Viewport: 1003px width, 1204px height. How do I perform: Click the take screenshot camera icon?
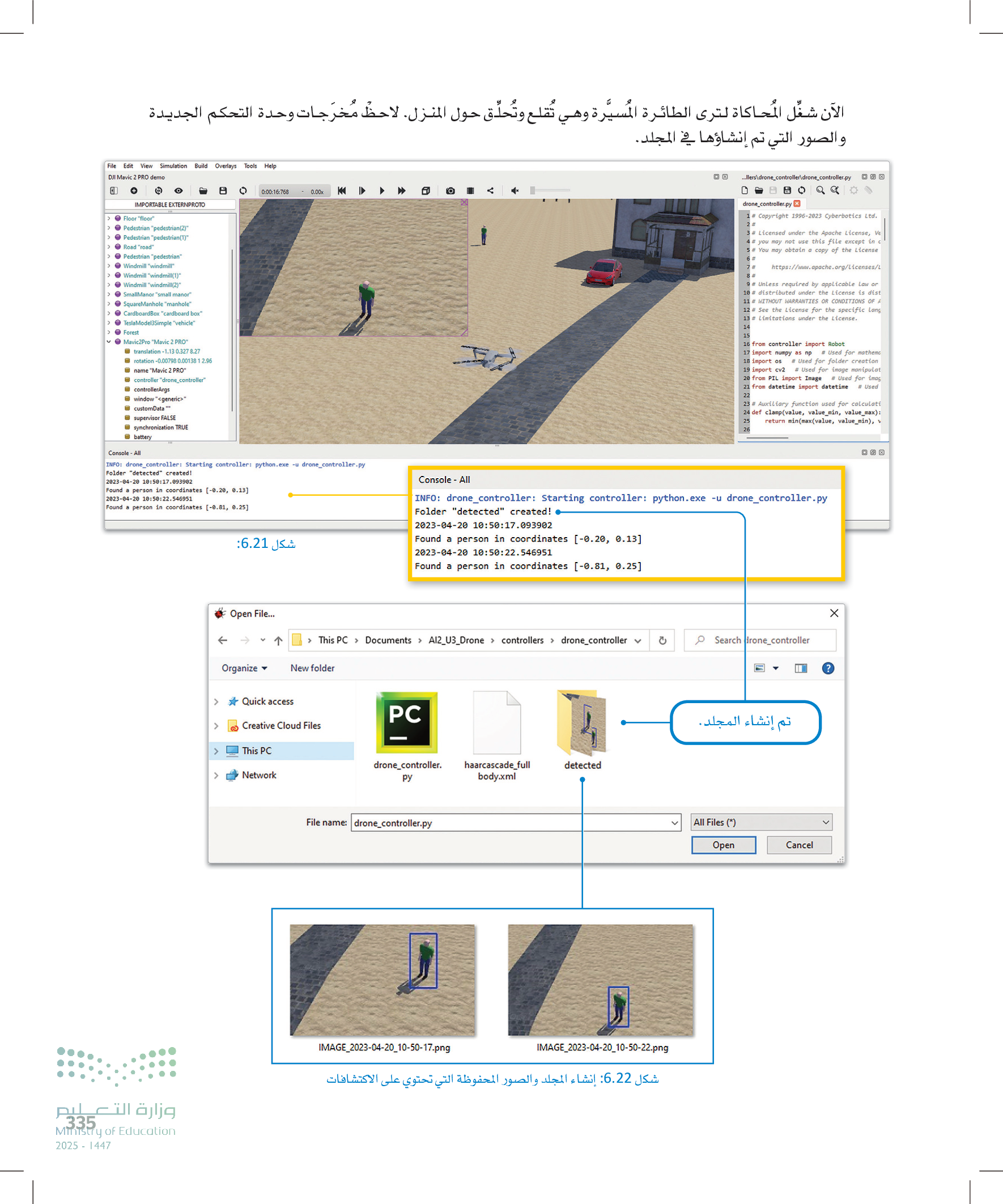[x=450, y=191]
